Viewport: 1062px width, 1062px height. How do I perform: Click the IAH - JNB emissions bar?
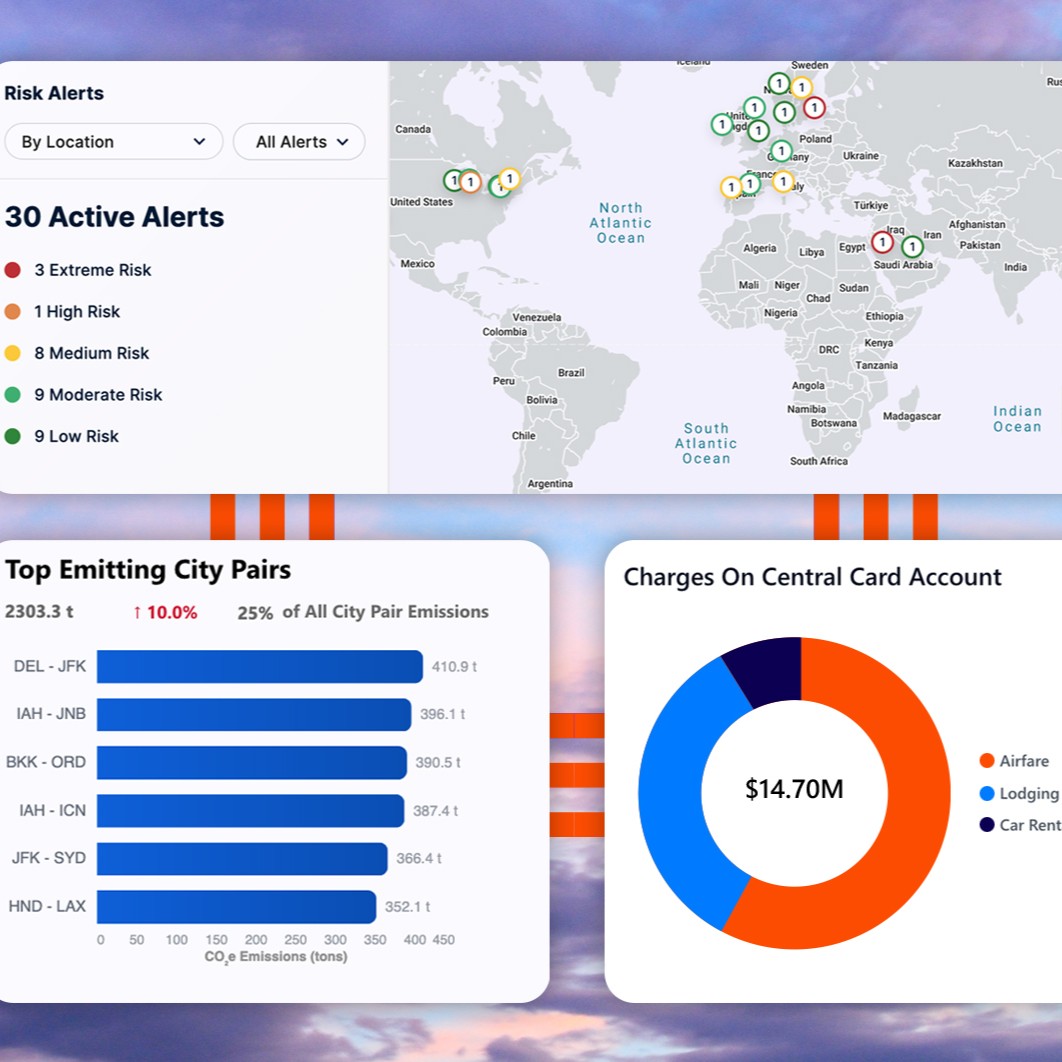point(254,715)
